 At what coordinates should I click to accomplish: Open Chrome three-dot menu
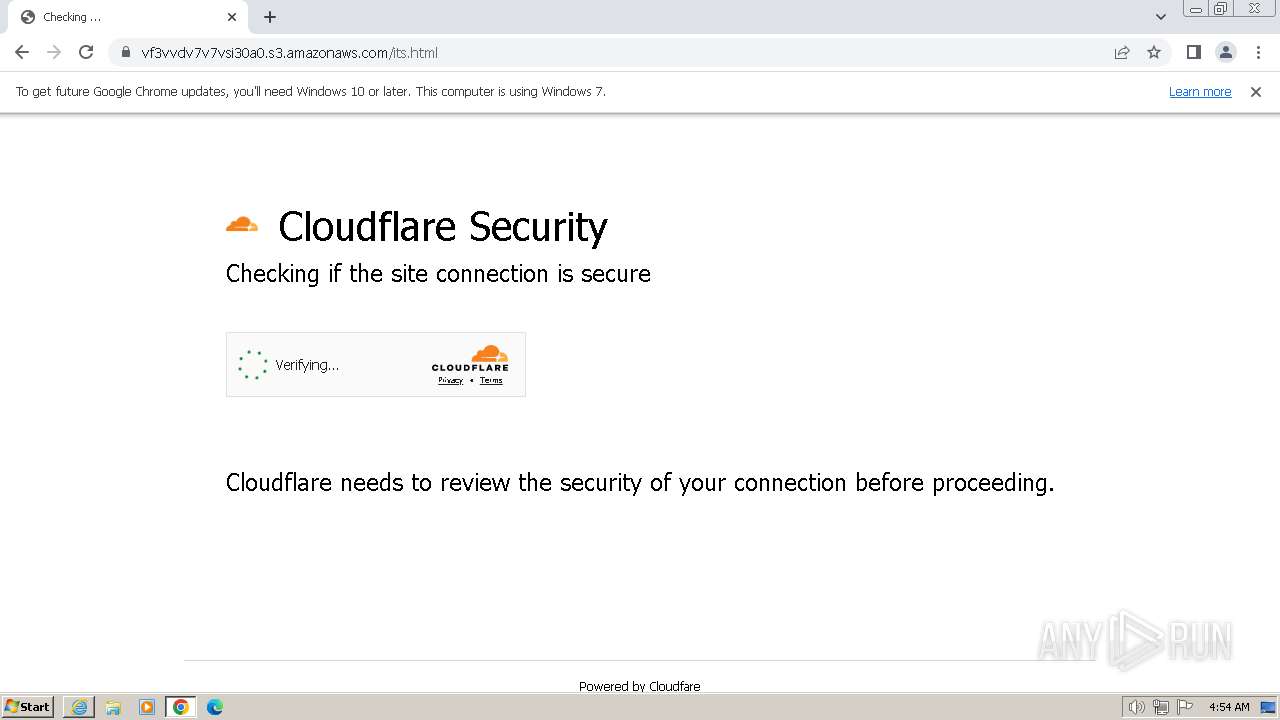[1258, 52]
